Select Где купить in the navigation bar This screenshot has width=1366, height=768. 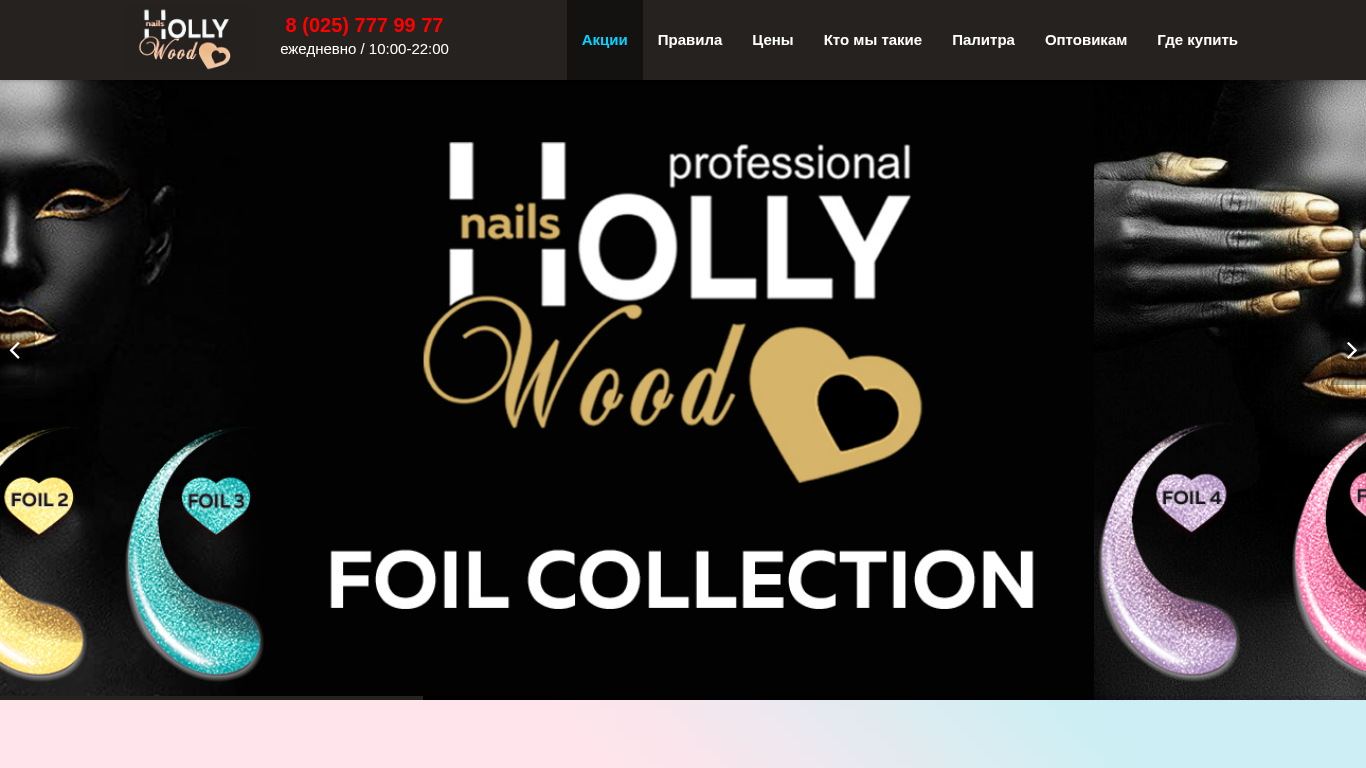coord(1197,40)
